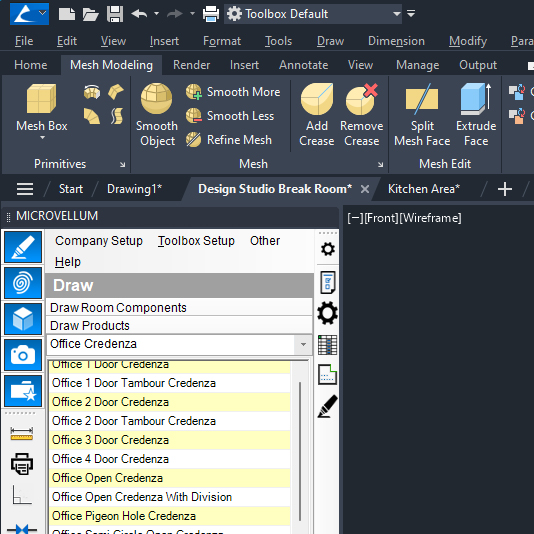Screen dimensions: 534x534
Task: Select the Ruled Surface mesh icon
Action: (92, 116)
